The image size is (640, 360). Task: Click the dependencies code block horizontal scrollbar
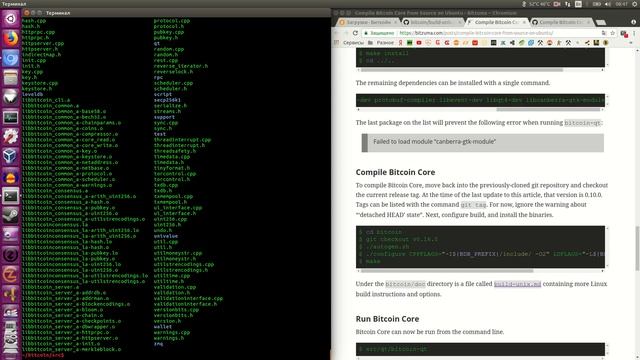point(548,110)
